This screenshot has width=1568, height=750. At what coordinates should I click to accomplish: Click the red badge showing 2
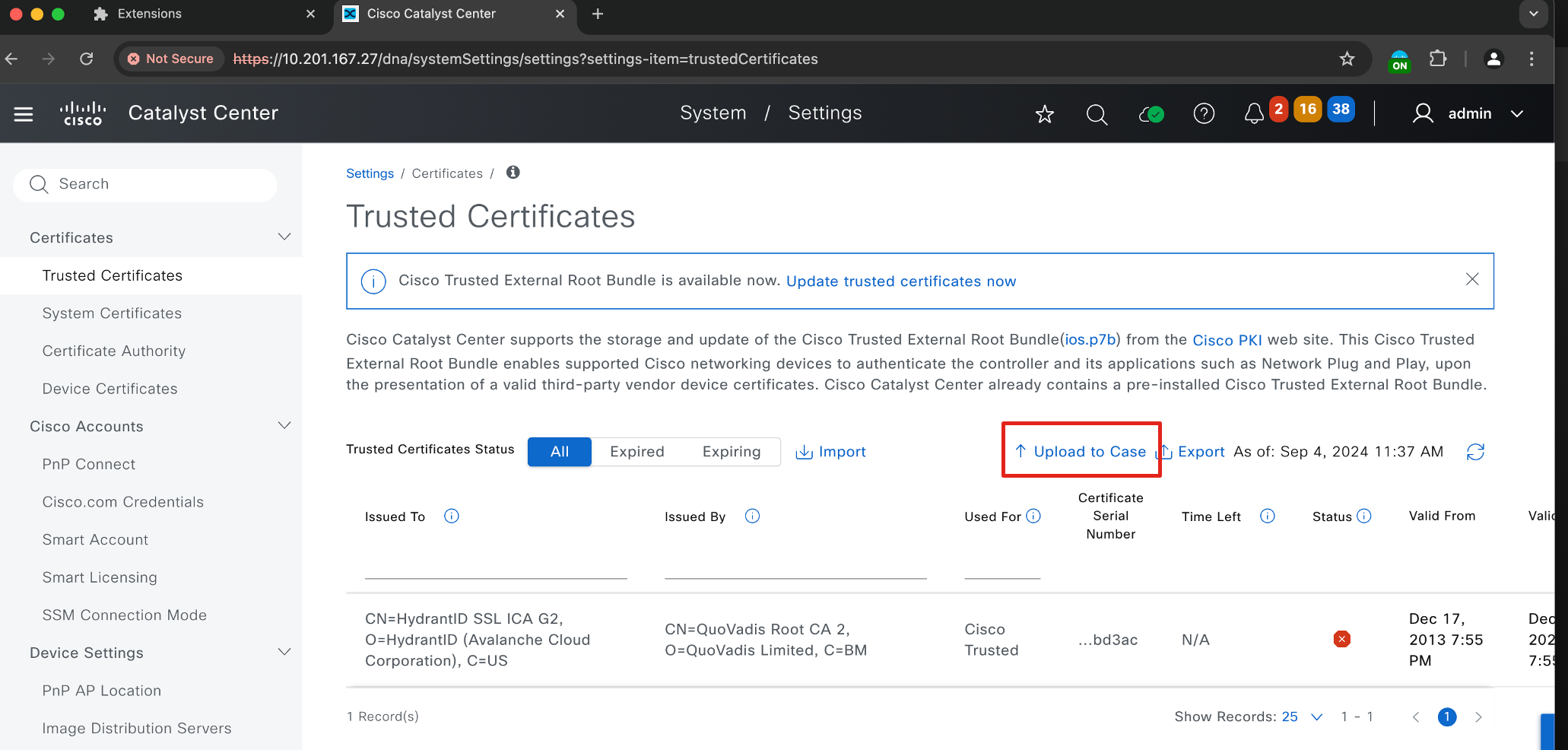pyautogui.click(x=1279, y=109)
